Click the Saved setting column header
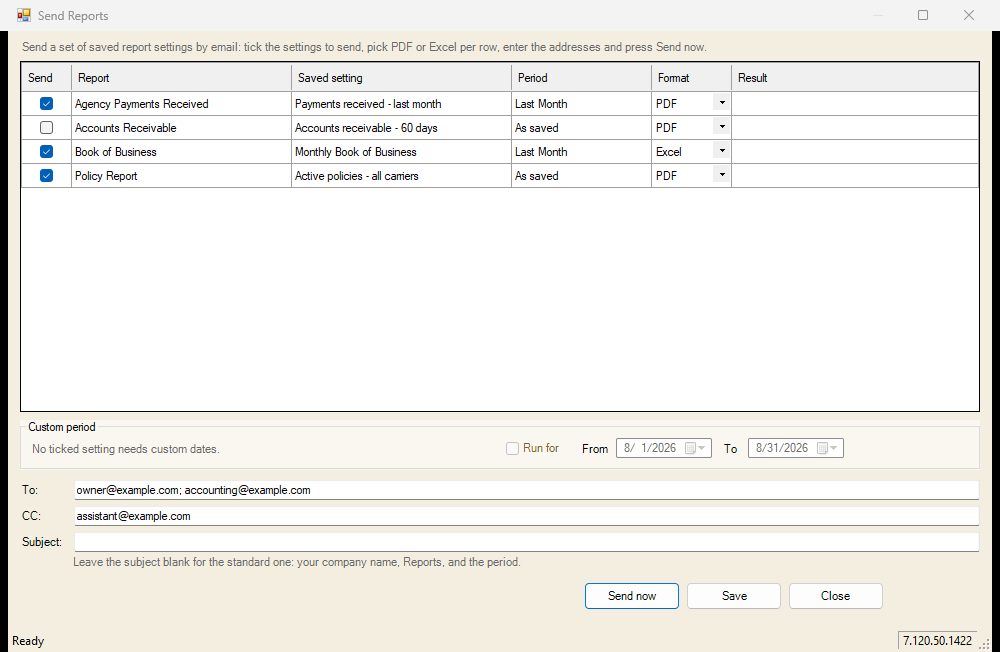This screenshot has width=1000, height=652. [402, 78]
